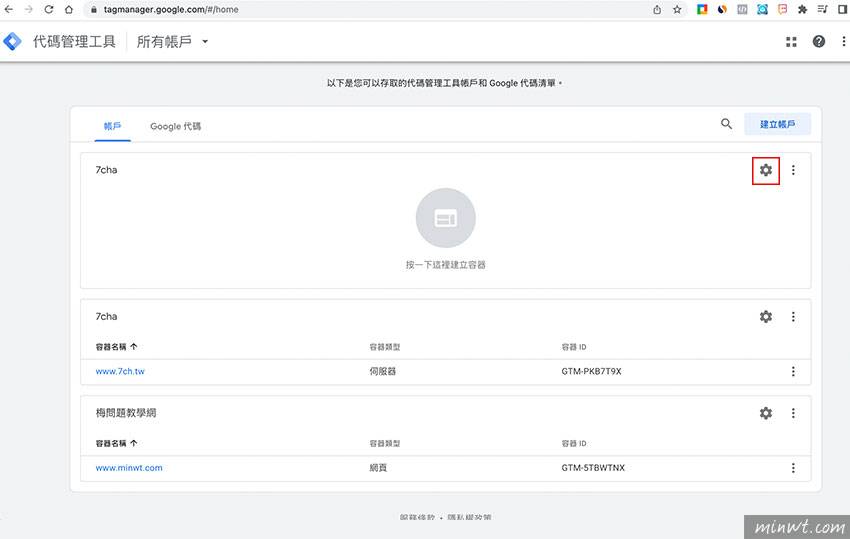
Task: Click the browser back arrow
Action: click(9, 9)
